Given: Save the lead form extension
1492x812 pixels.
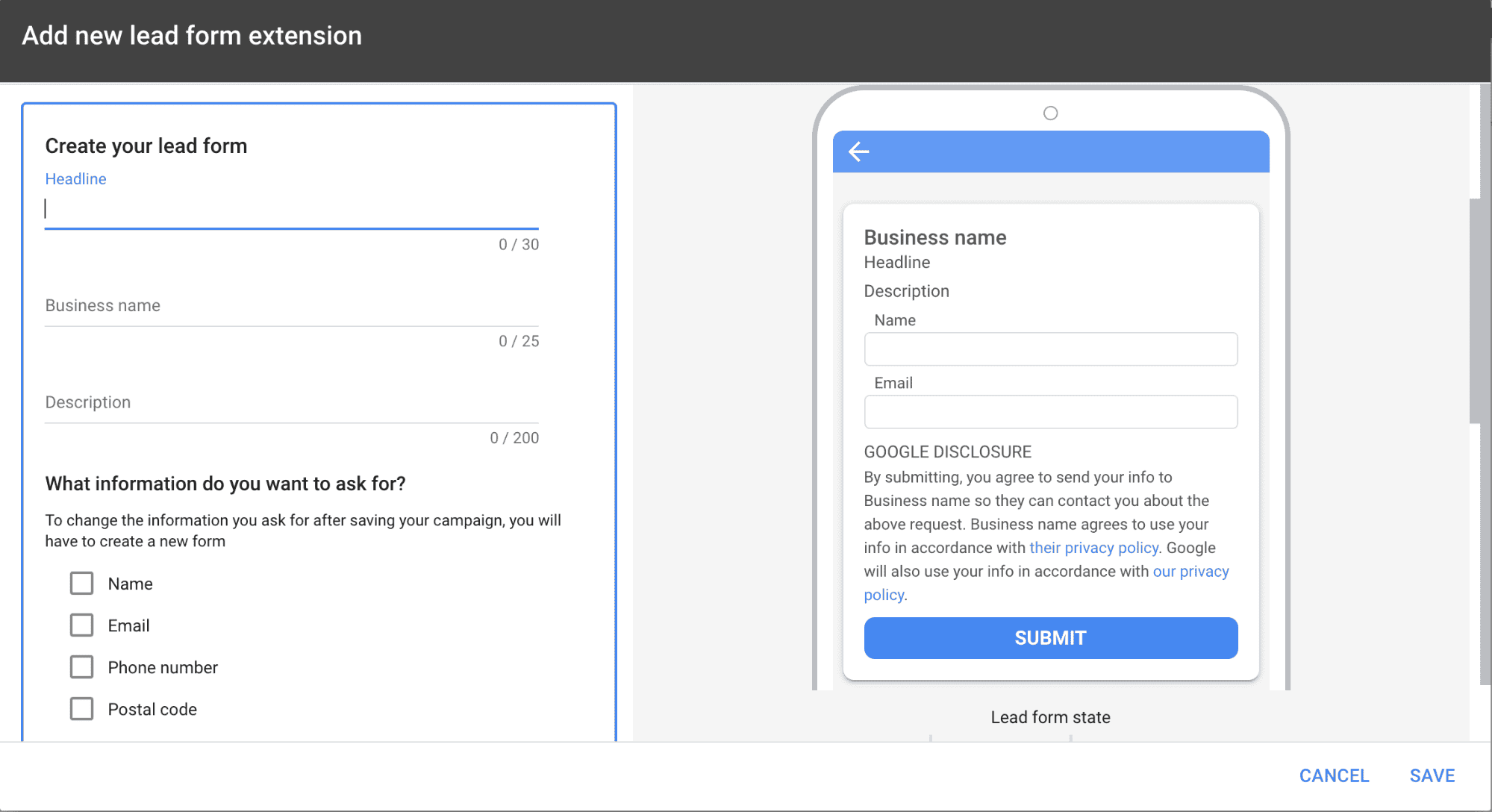Looking at the screenshot, I should point(1432,775).
